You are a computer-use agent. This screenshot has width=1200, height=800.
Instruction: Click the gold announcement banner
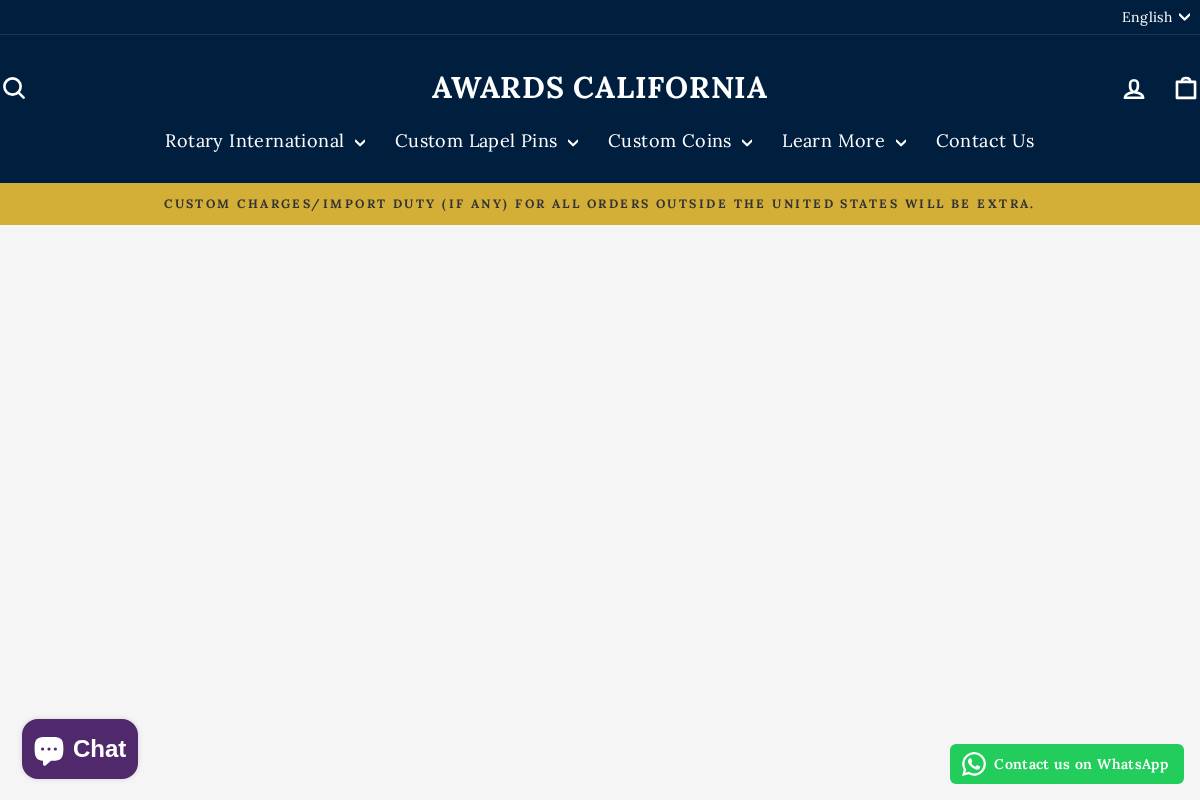coord(600,203)
